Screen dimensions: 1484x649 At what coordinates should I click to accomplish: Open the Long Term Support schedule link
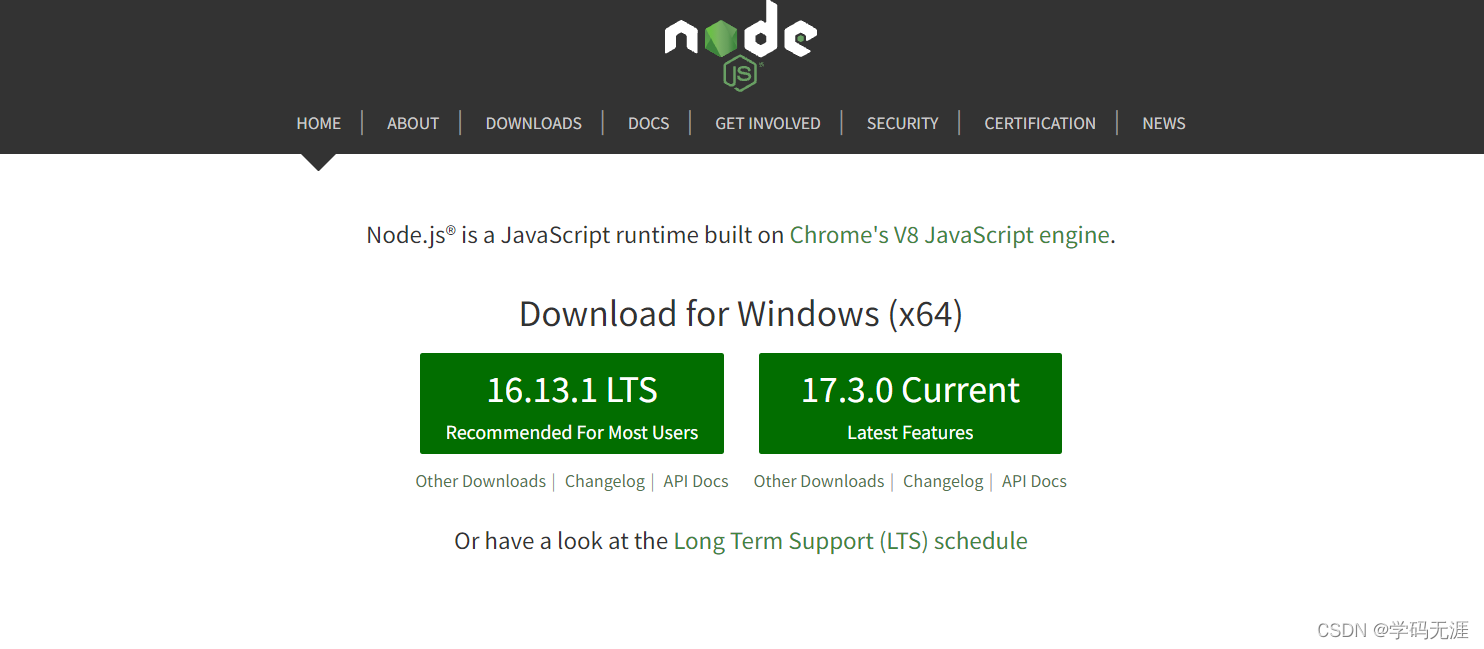850,540
